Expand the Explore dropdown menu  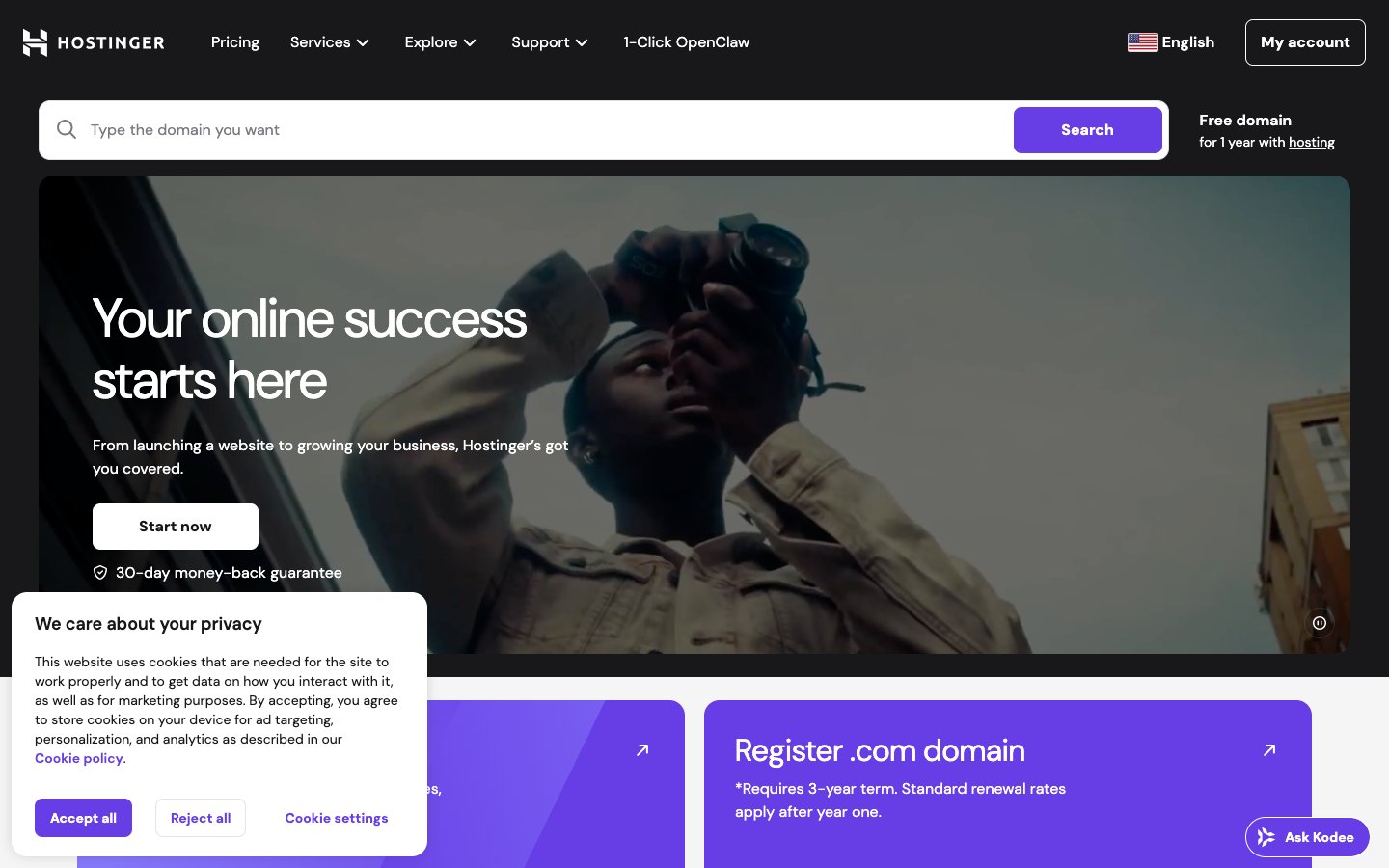click(441, 42)
